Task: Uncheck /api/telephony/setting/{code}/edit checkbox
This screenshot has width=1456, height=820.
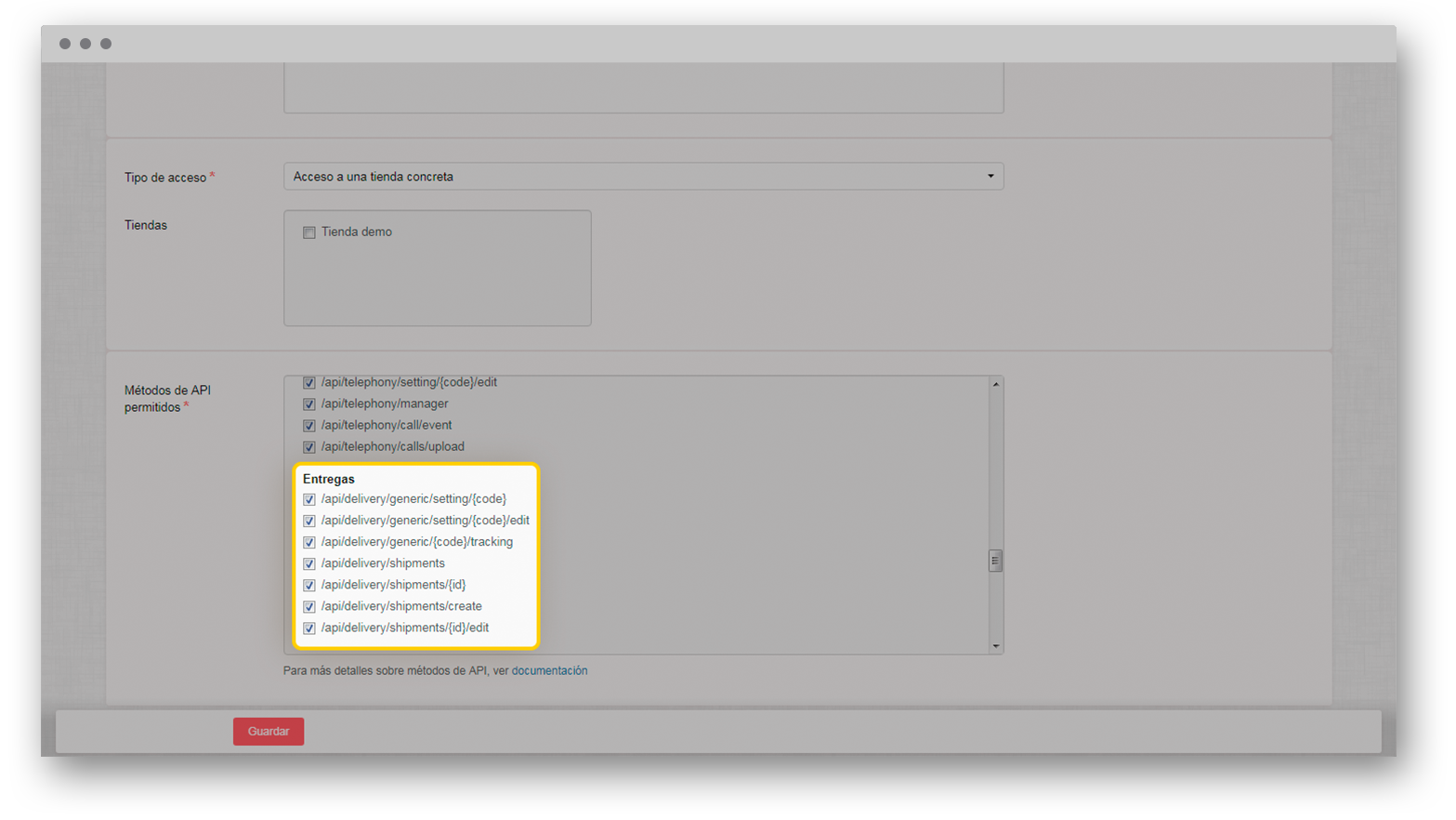Action: coord(309,383)
